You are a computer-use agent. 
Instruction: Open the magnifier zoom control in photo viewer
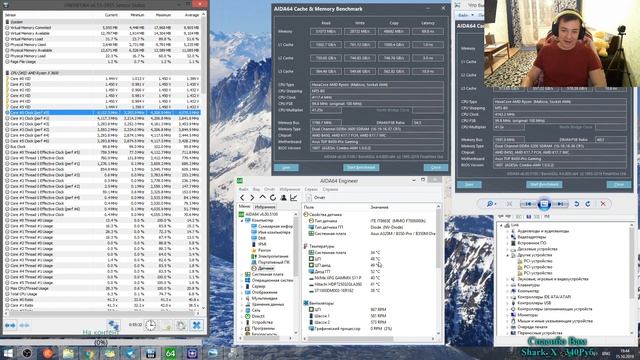pos(490,204)
